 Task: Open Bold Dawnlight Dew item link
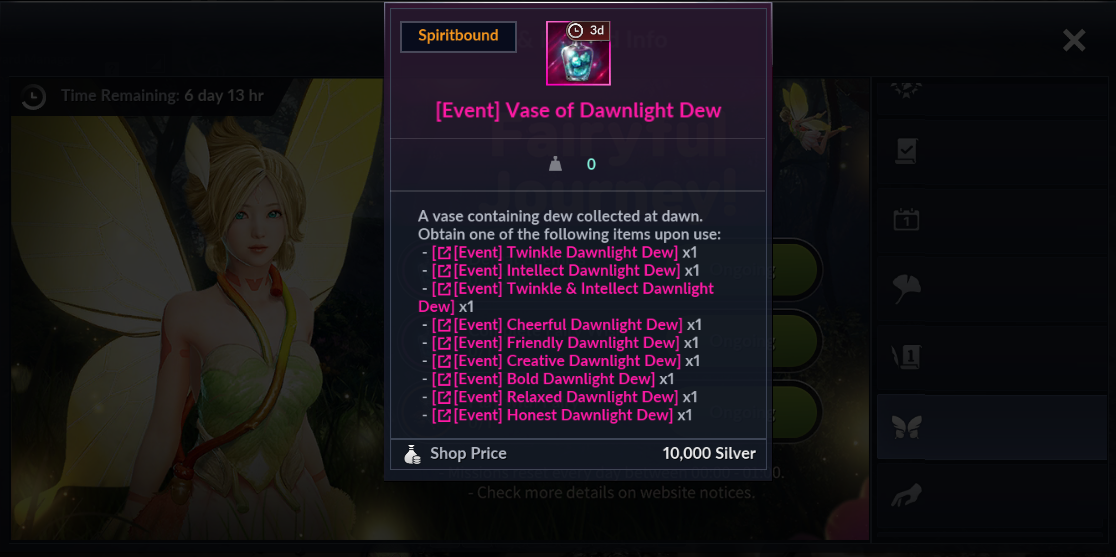click(544, 379)
